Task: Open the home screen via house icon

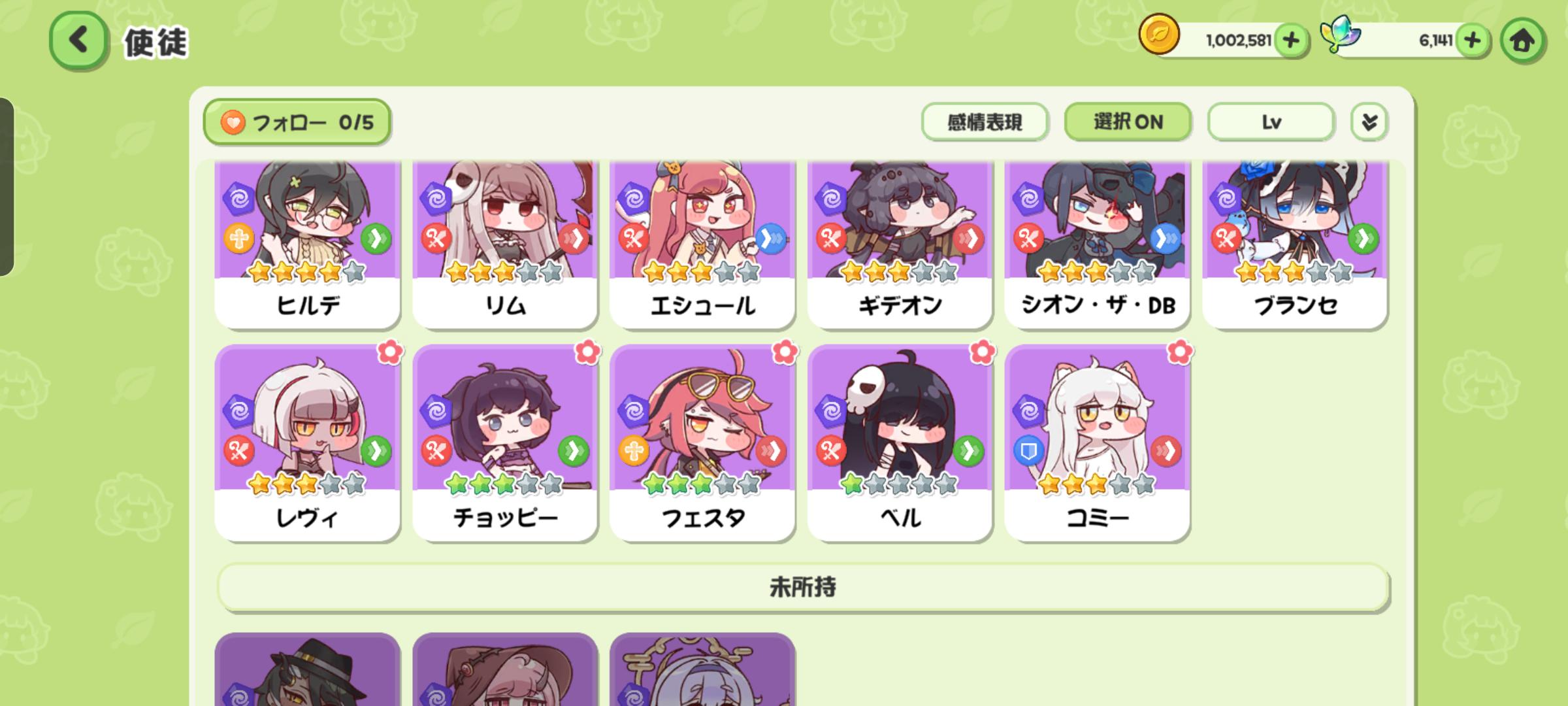Action: coord(1522,41)
